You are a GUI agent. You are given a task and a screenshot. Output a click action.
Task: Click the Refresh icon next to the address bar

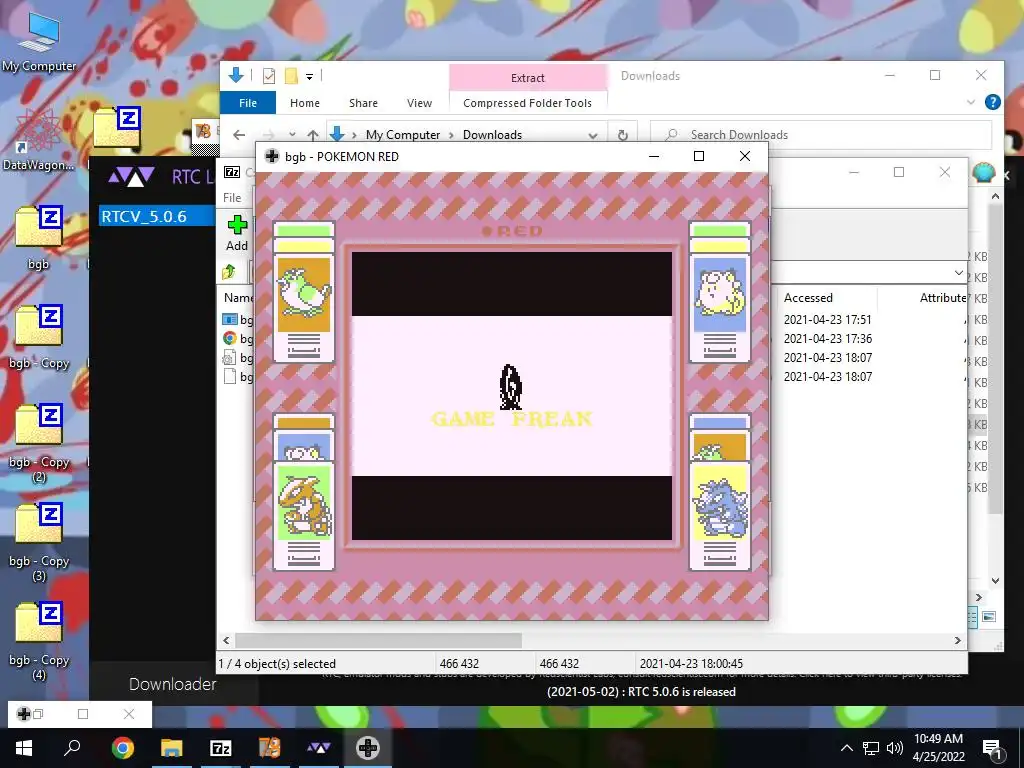(623, 135)
